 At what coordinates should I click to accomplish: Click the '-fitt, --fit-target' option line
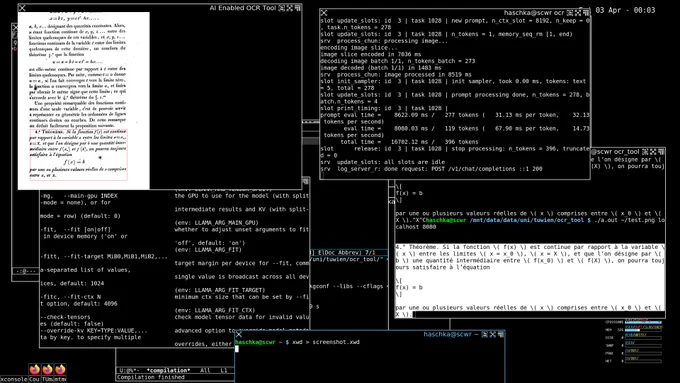click(104, 257)
